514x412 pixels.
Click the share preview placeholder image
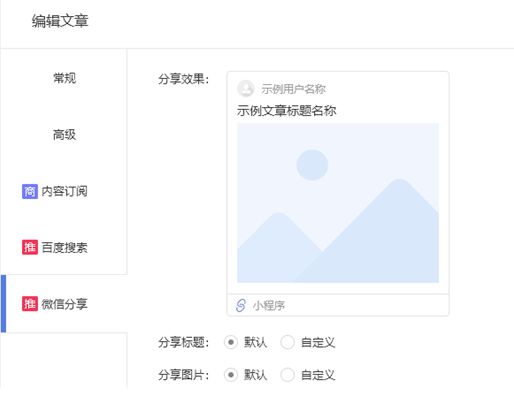click(338, 203)
